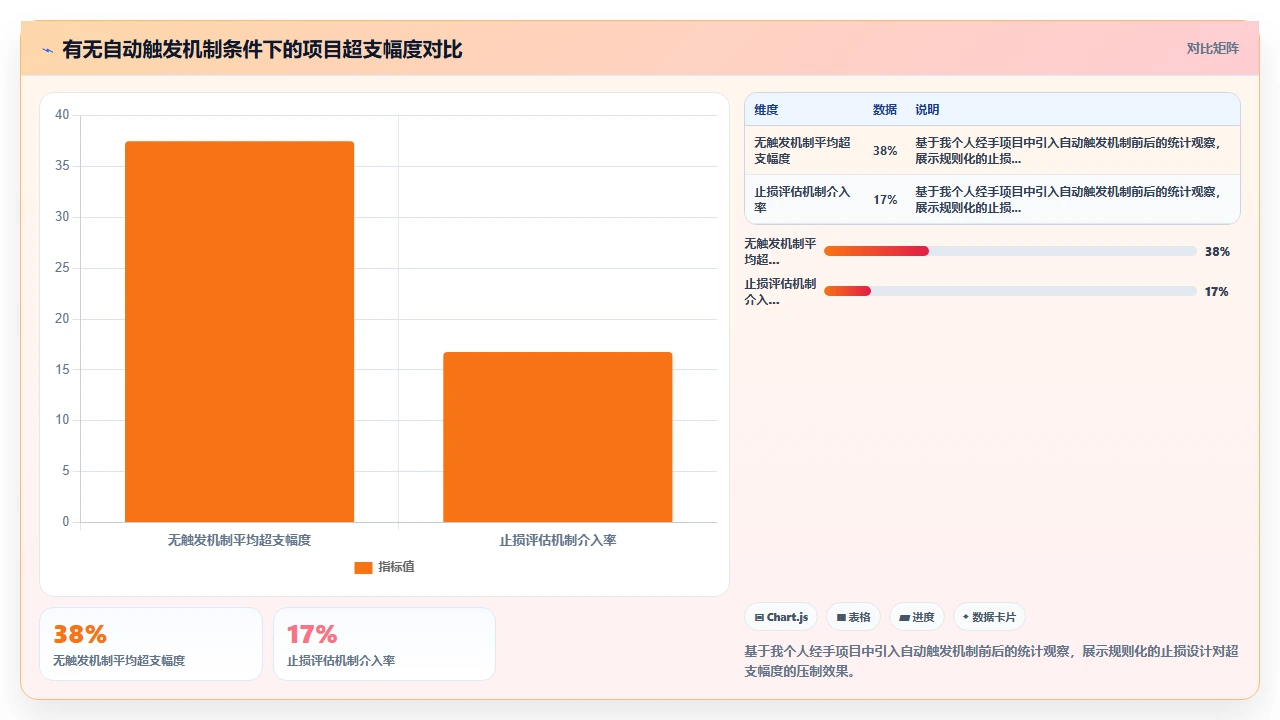Click the 17% progress bar
Viewport: 1280px width, 720px height.
(x=1010, y=291)
